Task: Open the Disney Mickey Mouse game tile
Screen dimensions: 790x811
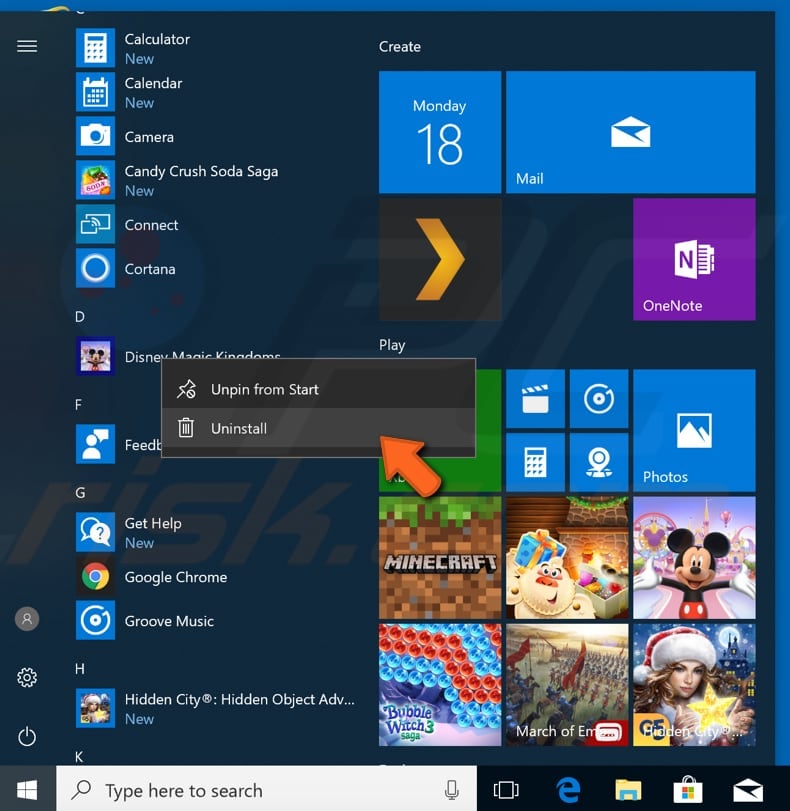Action: point(694,558)
